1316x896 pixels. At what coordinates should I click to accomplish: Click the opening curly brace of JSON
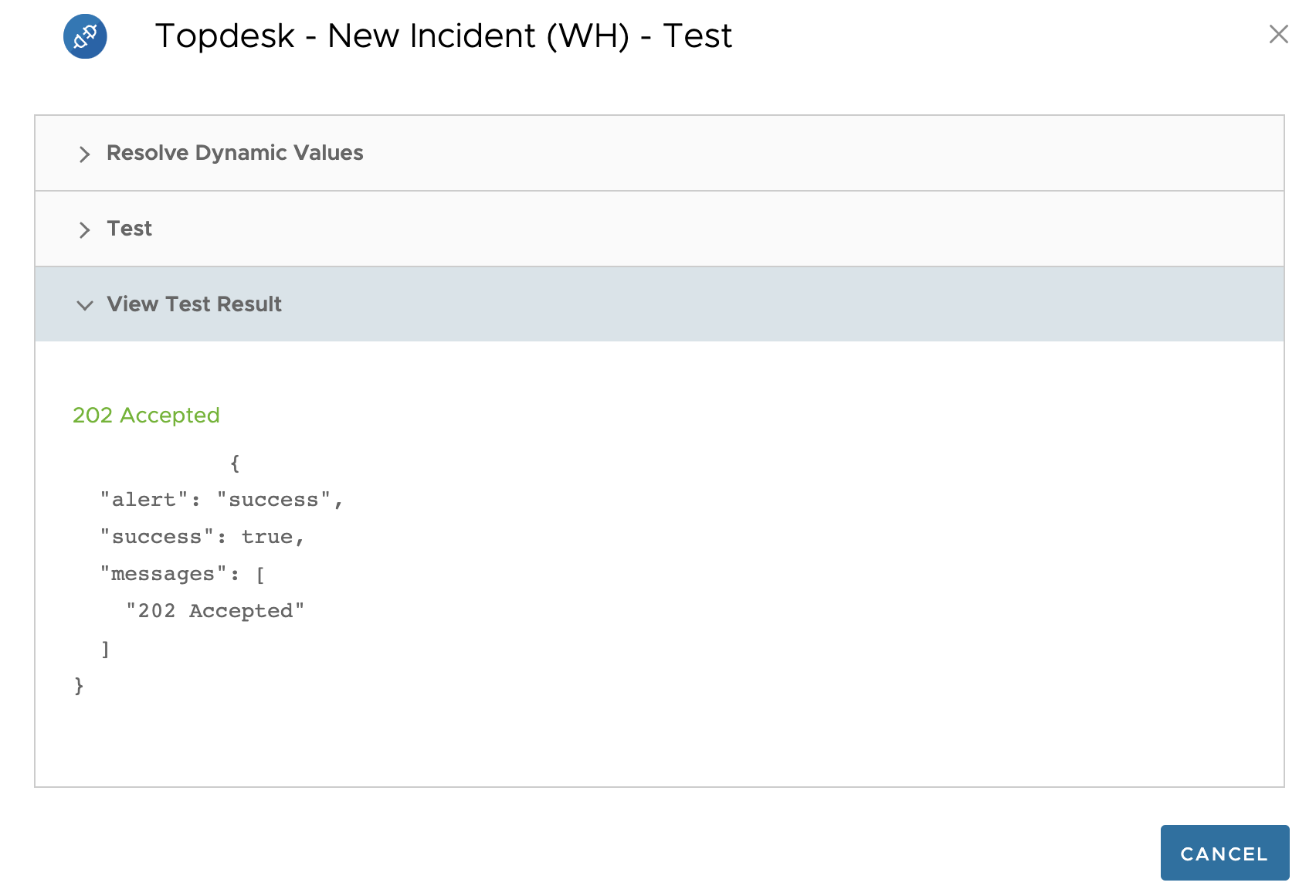(235, 463)
